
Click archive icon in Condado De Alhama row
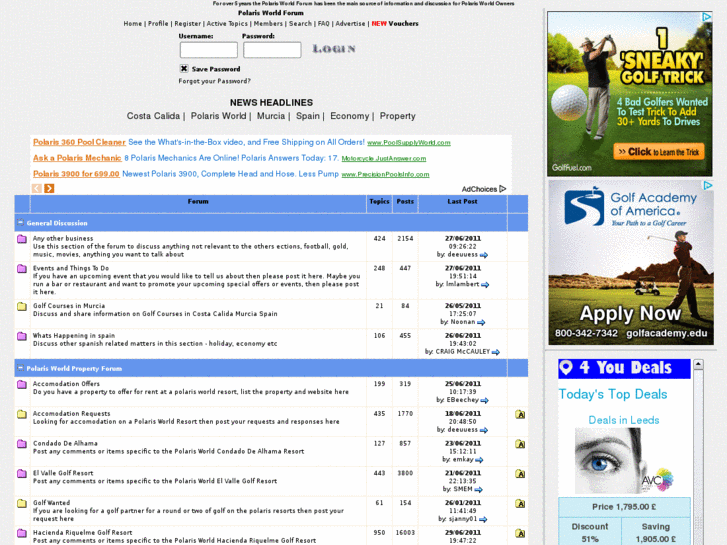pos(520,444)
